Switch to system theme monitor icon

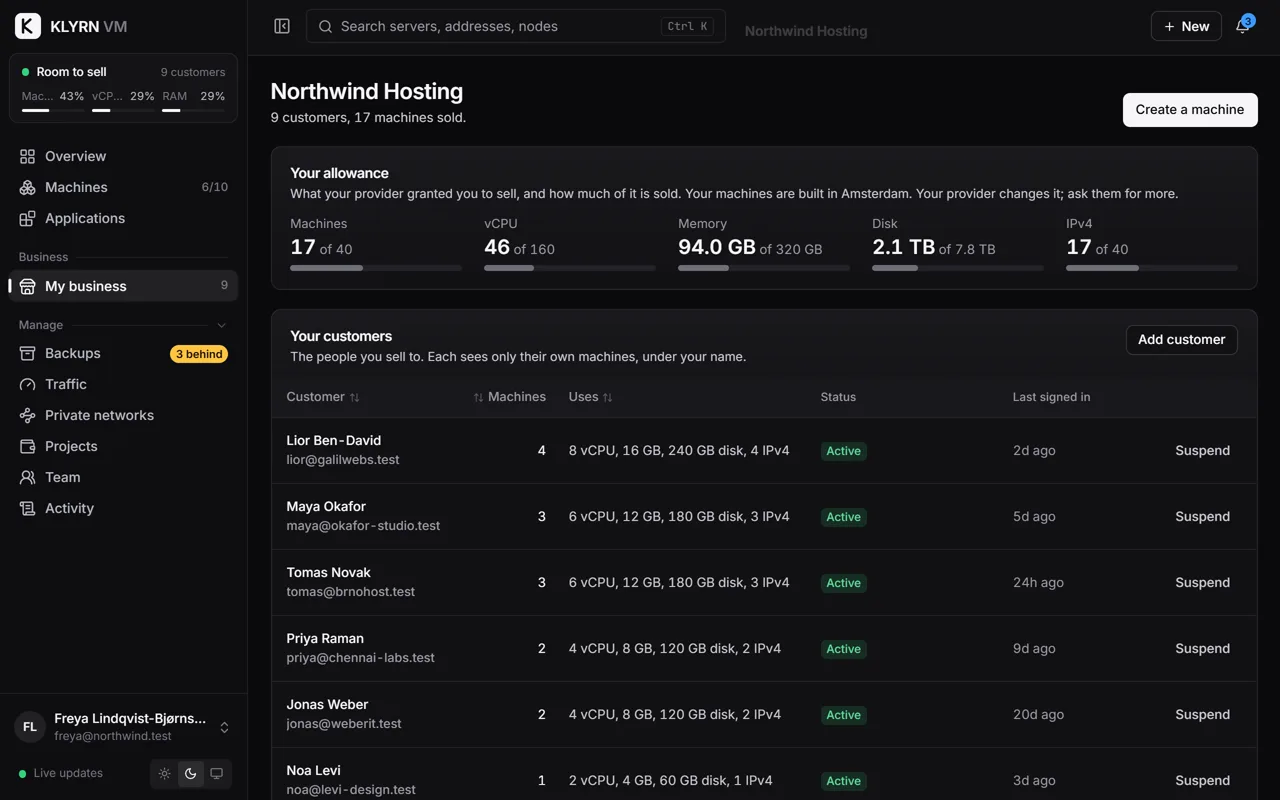coord(216,773)
